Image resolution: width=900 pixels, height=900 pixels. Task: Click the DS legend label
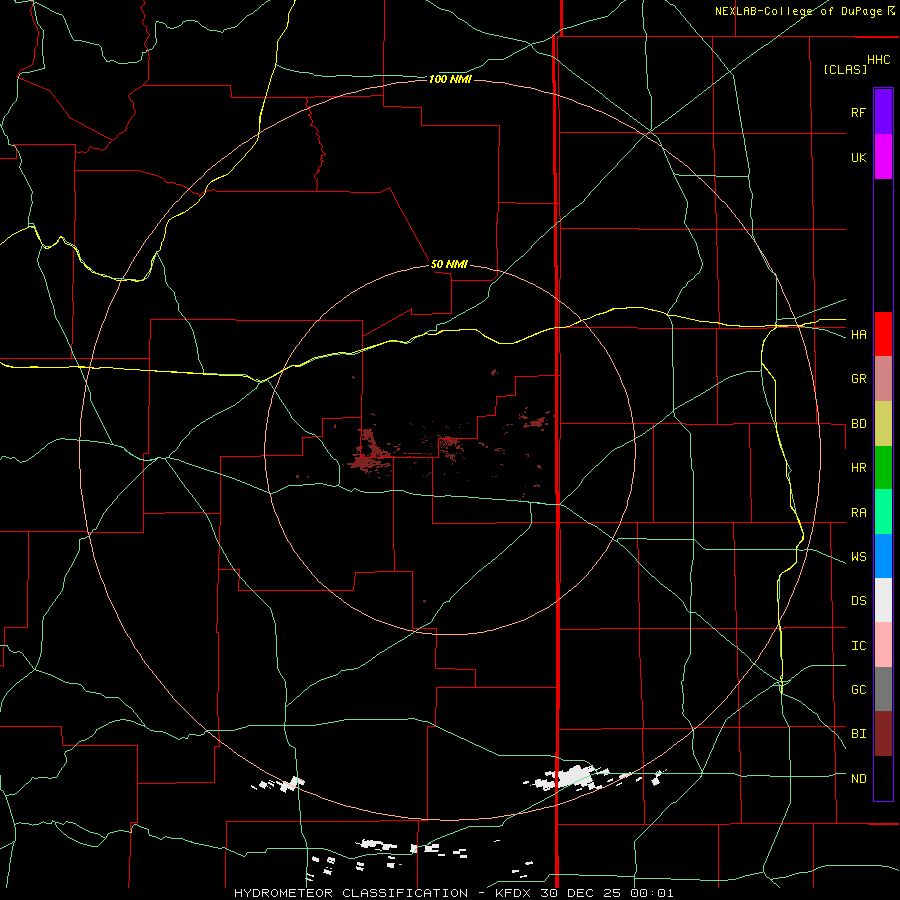click(858, 600)
